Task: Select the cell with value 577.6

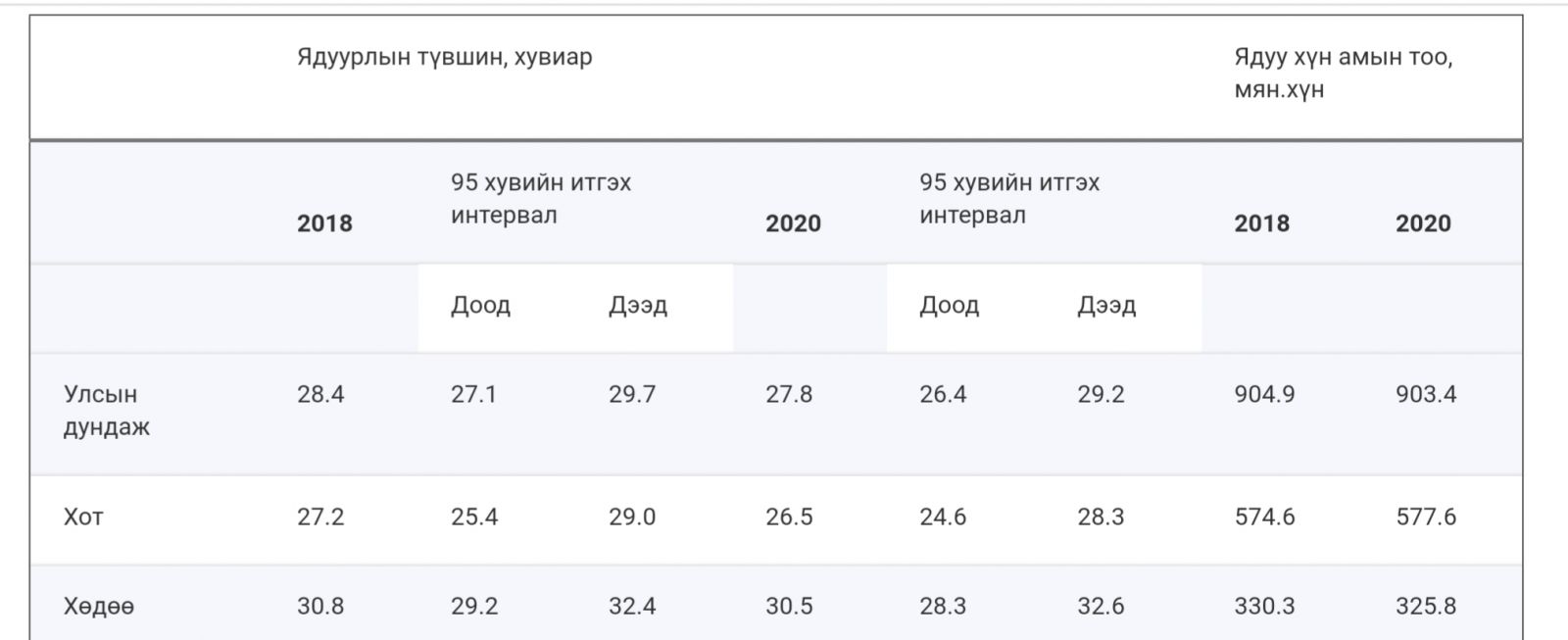Action: (1426, 517)
